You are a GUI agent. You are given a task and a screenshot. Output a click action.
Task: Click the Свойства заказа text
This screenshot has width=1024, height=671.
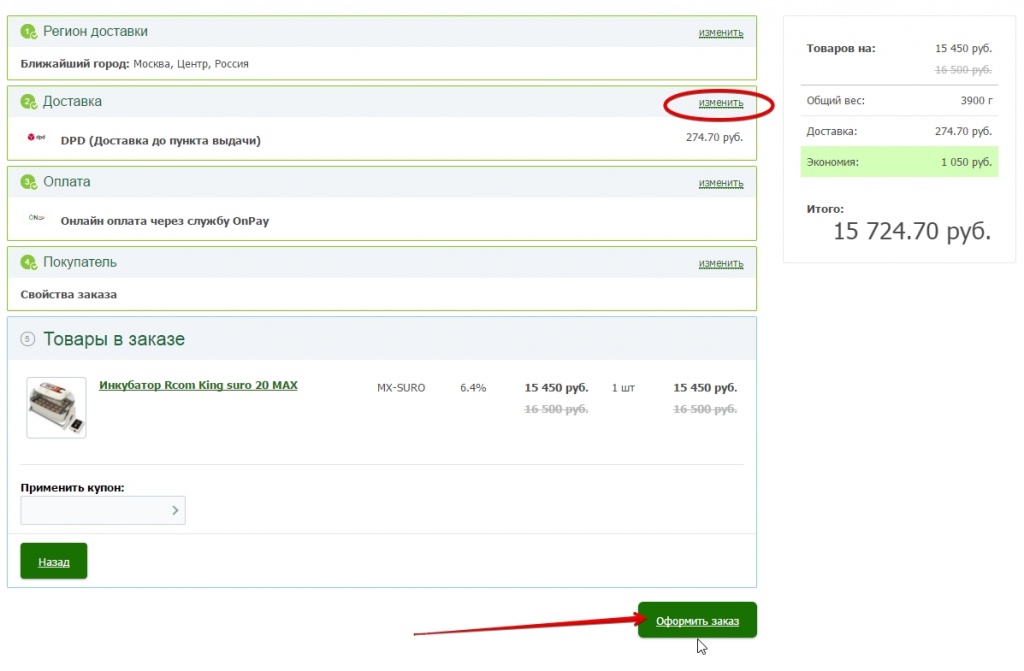pos(69,295)
